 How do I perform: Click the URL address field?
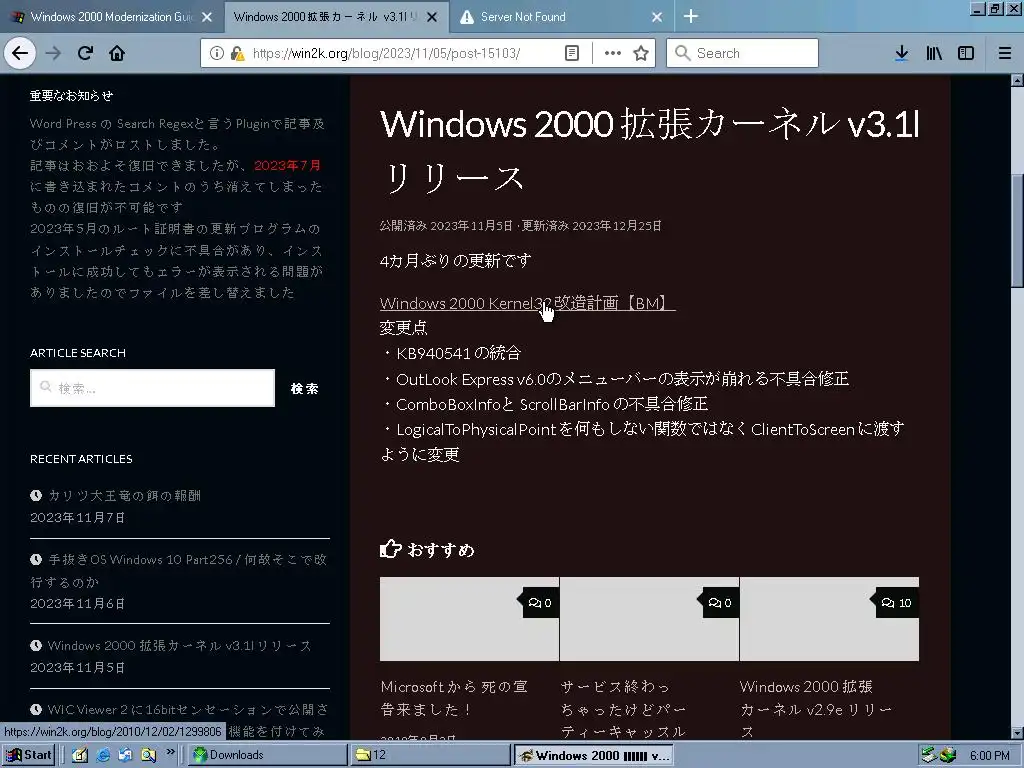[385, 53]
